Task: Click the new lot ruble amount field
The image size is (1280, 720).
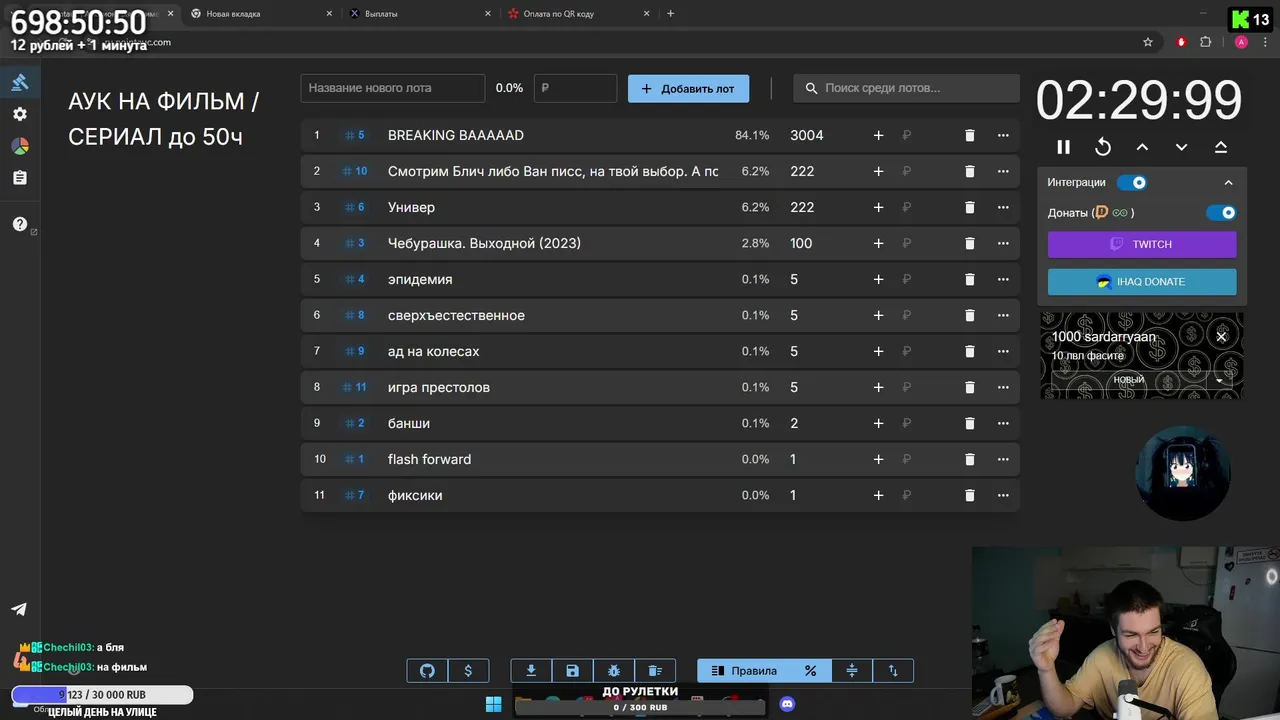Action: (575, 88)
